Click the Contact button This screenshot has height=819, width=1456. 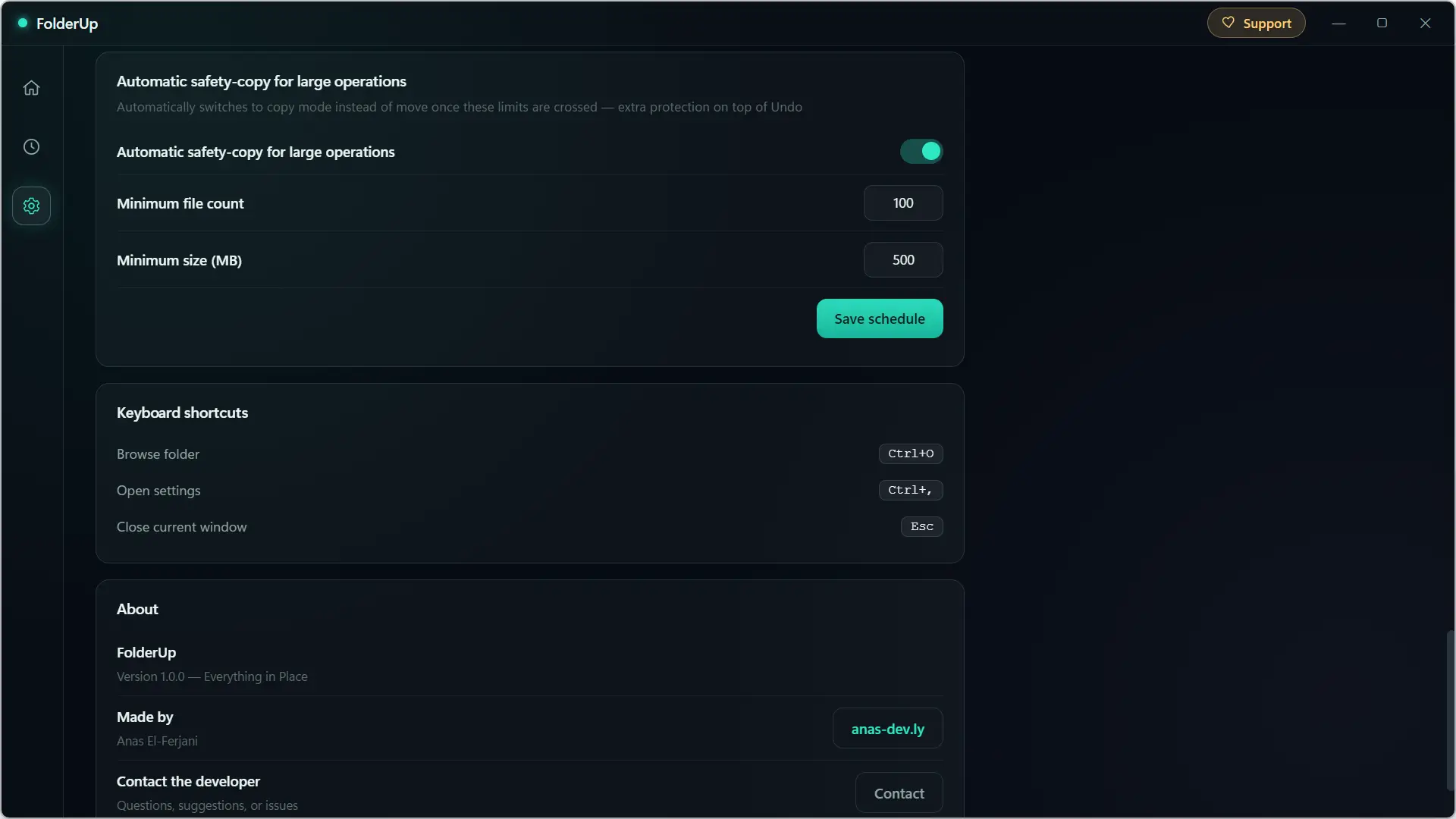point(899,793)
